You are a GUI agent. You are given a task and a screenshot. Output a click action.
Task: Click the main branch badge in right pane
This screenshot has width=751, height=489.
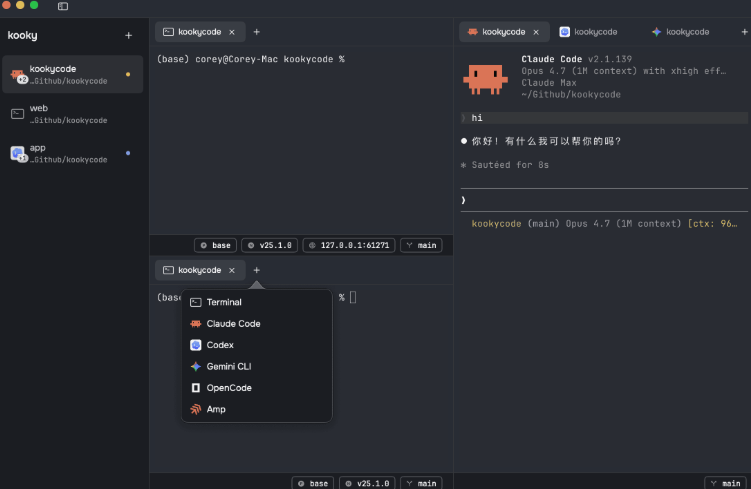[x=726, y=483]
